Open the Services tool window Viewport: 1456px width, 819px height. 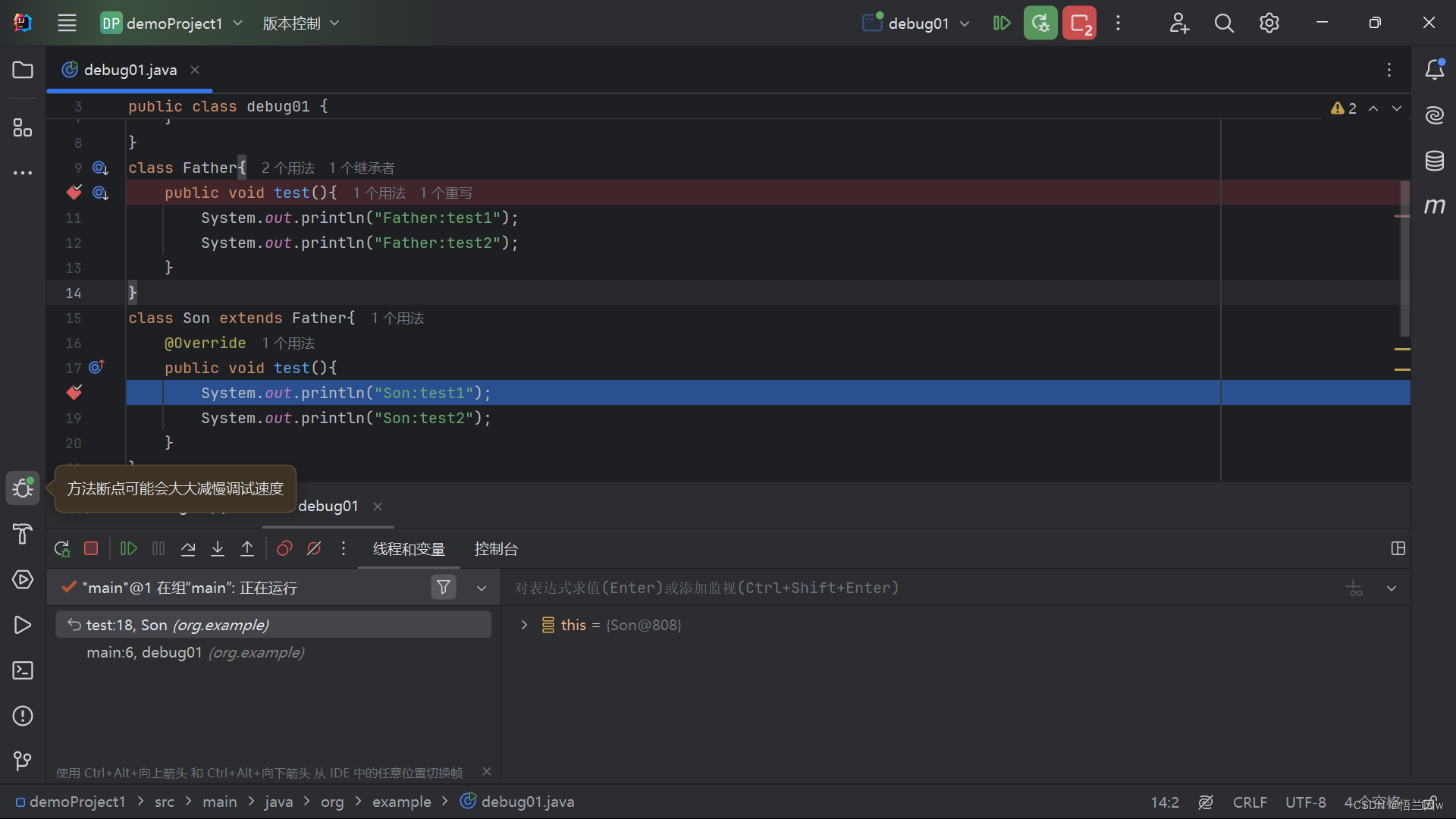23,579
